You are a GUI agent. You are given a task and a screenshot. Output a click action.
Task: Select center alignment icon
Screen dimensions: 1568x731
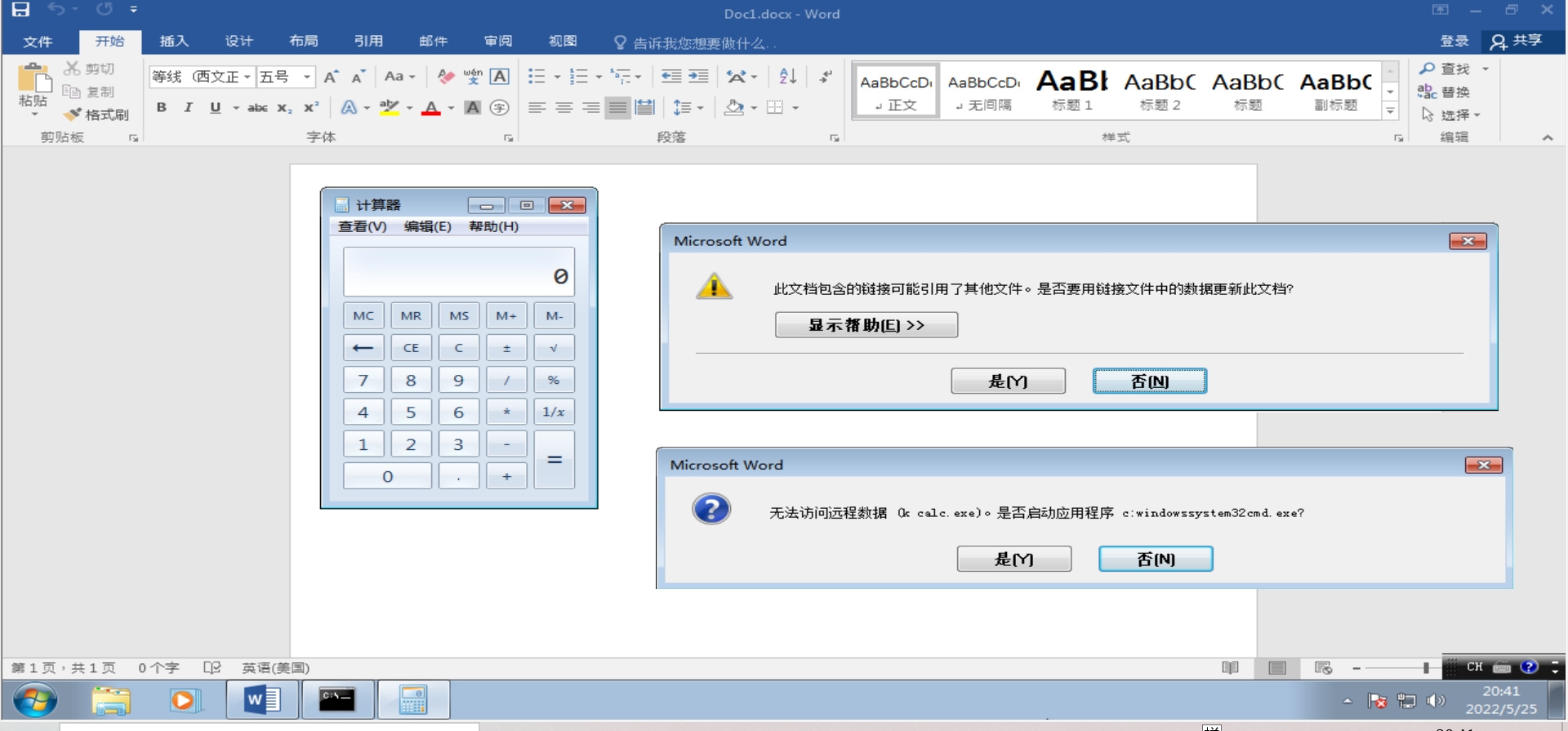(563, 107)
